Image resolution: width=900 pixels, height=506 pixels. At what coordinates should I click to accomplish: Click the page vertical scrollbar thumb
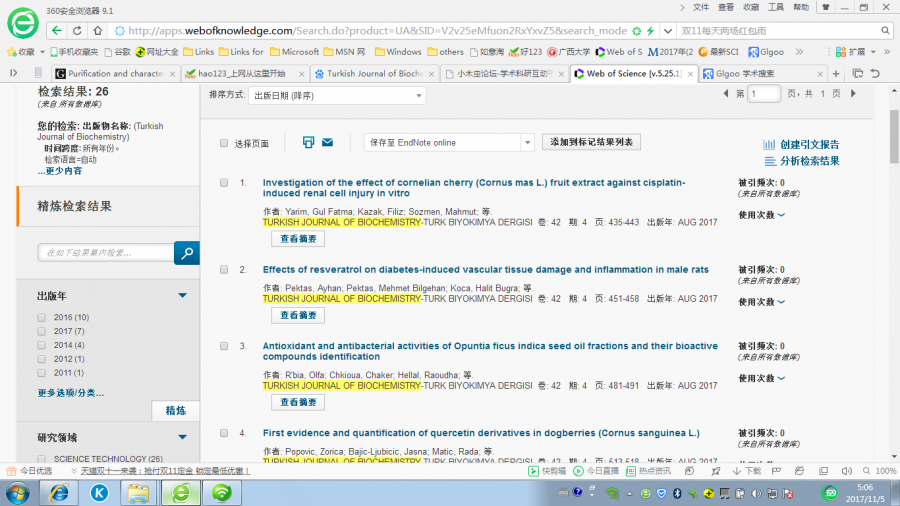[x=894, y=137]
